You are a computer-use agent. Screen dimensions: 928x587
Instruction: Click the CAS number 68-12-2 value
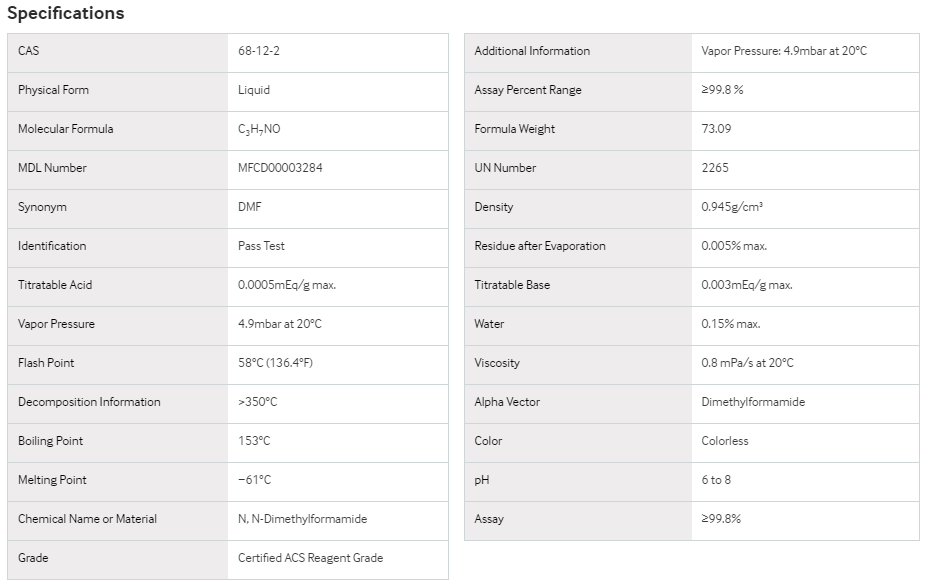point(259,51)
